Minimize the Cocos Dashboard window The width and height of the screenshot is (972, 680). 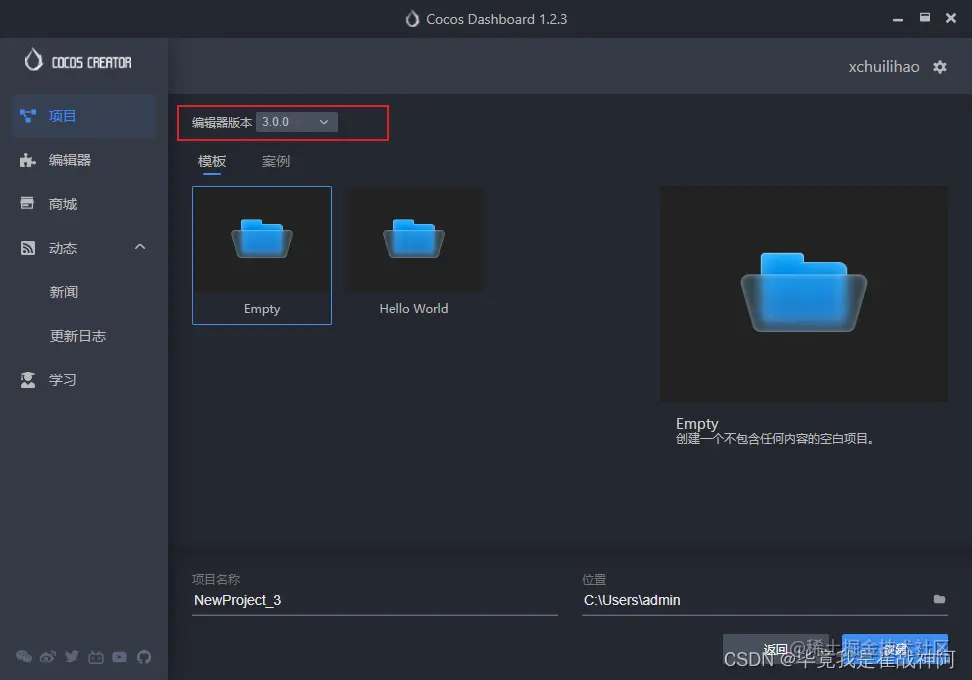898,19
